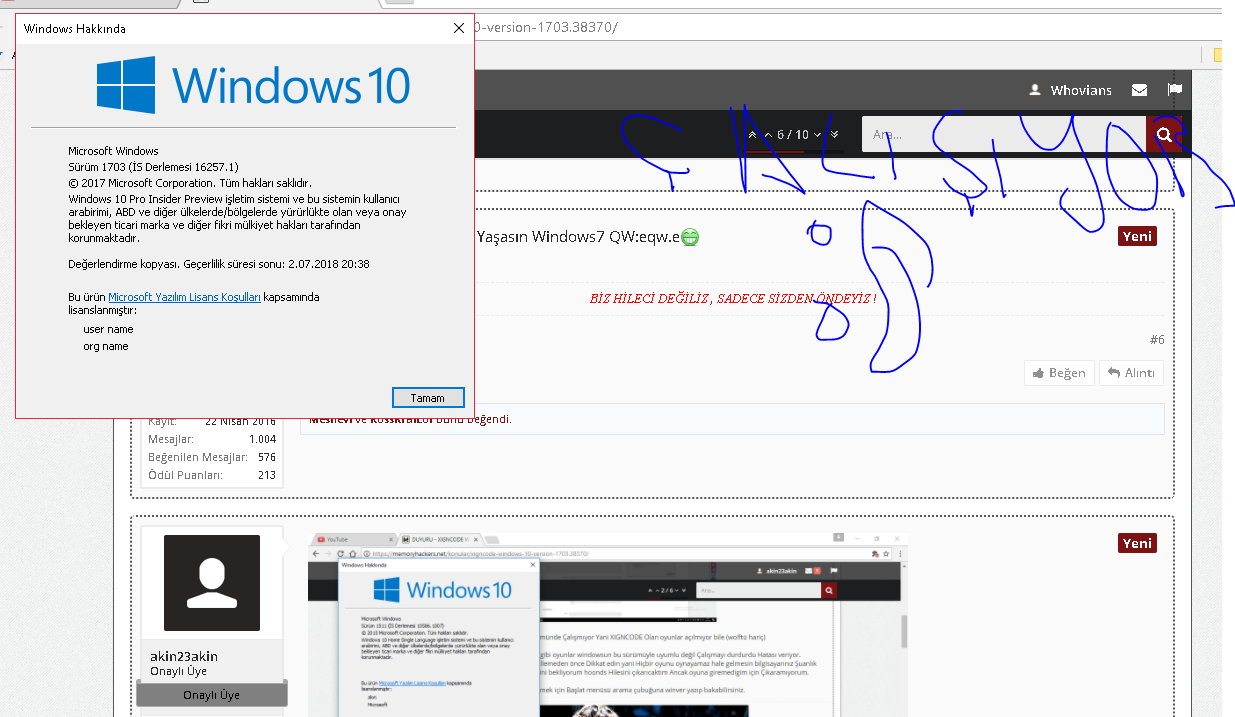Click the red thread progress bar
This screenshot has height=717, width=1235.
(775, 151)
